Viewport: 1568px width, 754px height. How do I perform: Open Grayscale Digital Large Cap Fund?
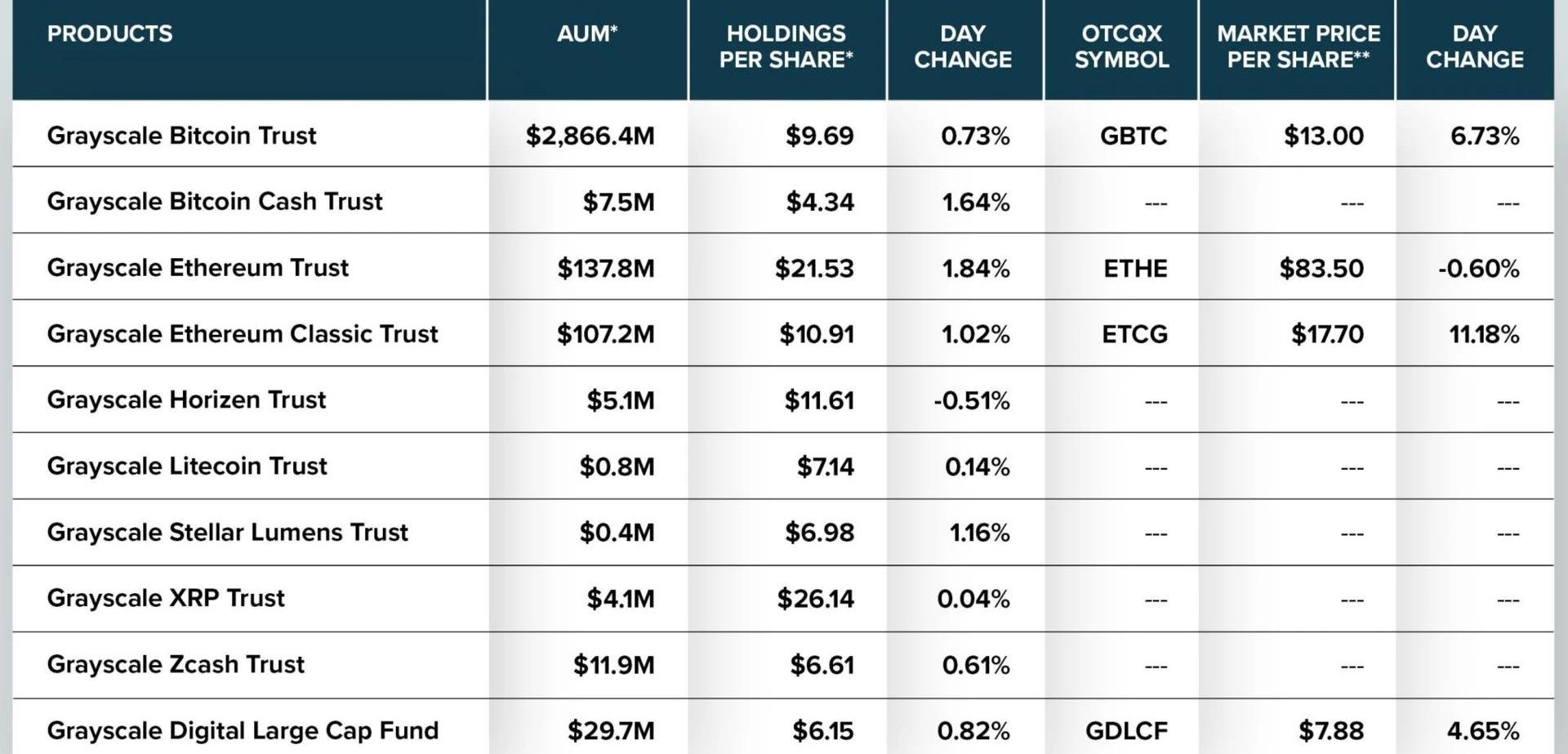click(243, 730)
